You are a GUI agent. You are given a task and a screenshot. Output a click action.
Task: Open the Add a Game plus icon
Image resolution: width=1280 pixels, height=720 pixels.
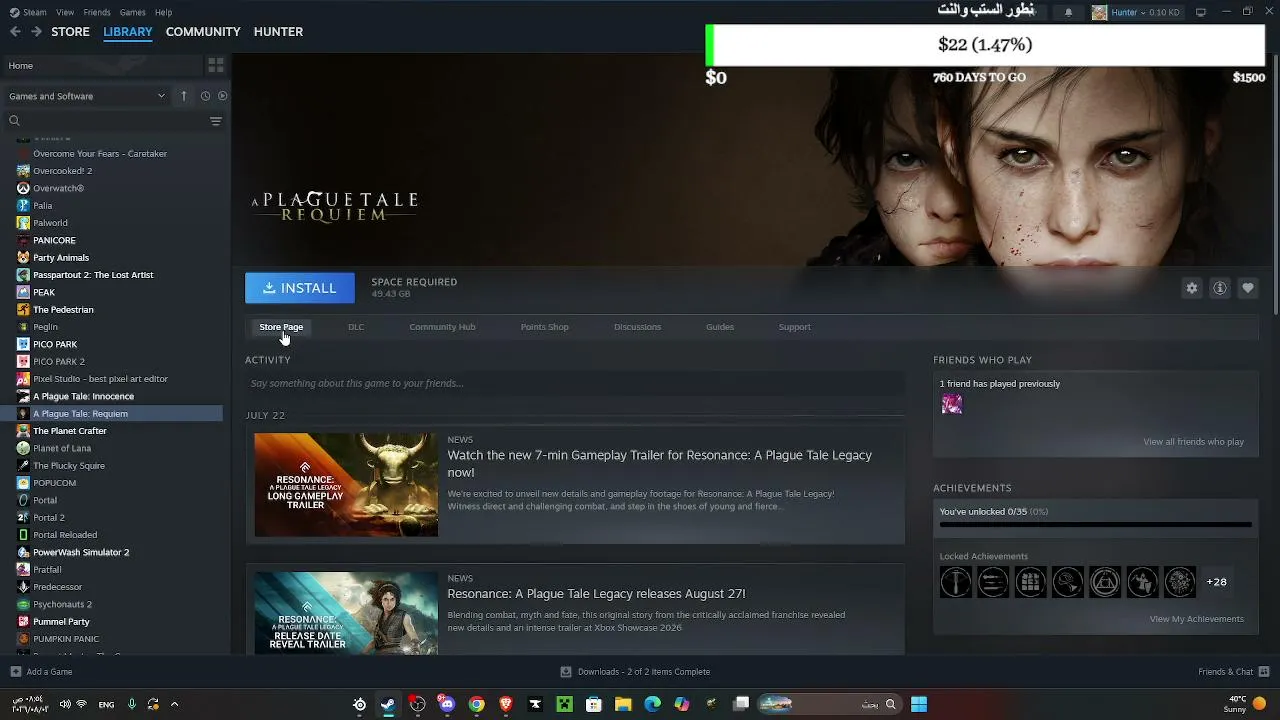coord(15,672)
